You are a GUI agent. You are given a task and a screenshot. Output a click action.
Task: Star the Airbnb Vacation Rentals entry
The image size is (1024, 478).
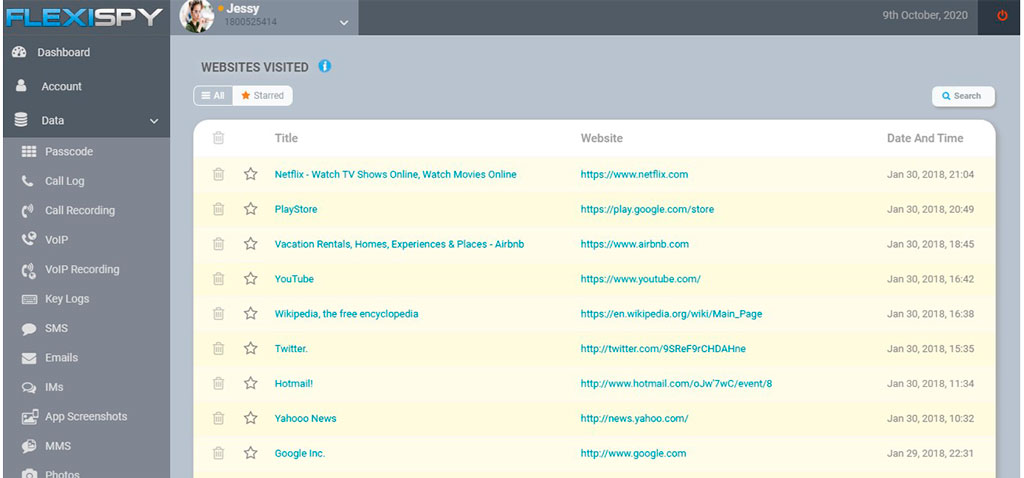coord(251,244)
